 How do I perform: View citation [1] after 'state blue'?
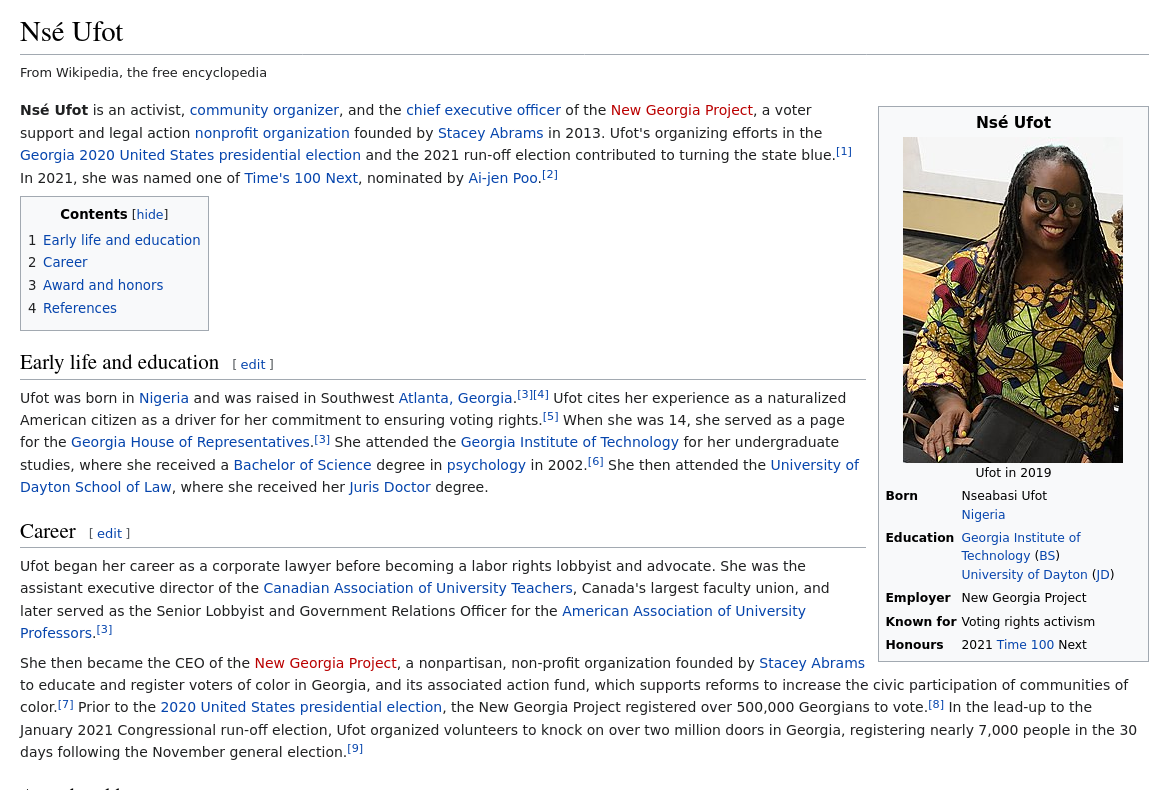(844, 151)
